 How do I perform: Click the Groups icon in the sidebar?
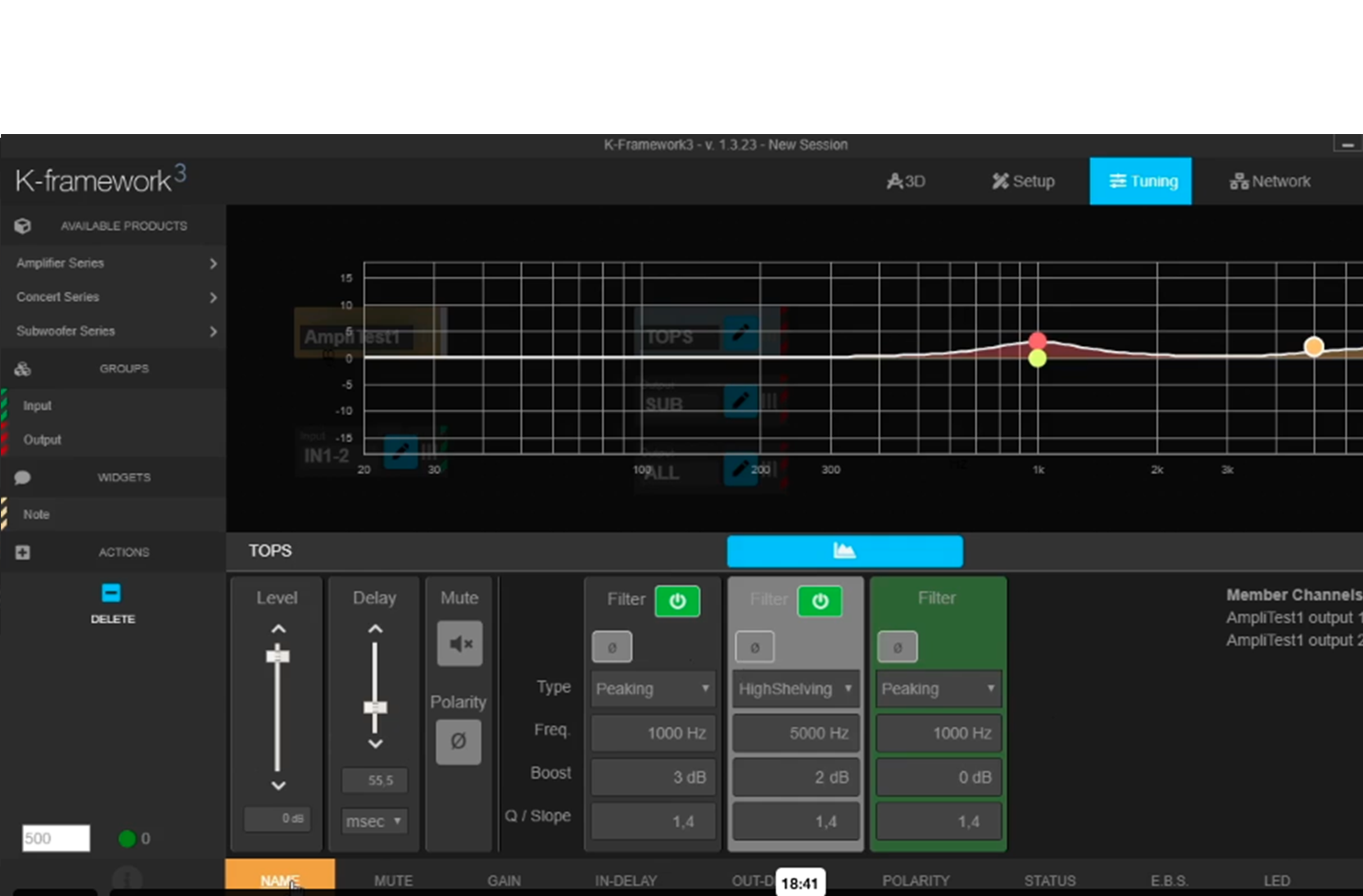[x=21, y=368]
